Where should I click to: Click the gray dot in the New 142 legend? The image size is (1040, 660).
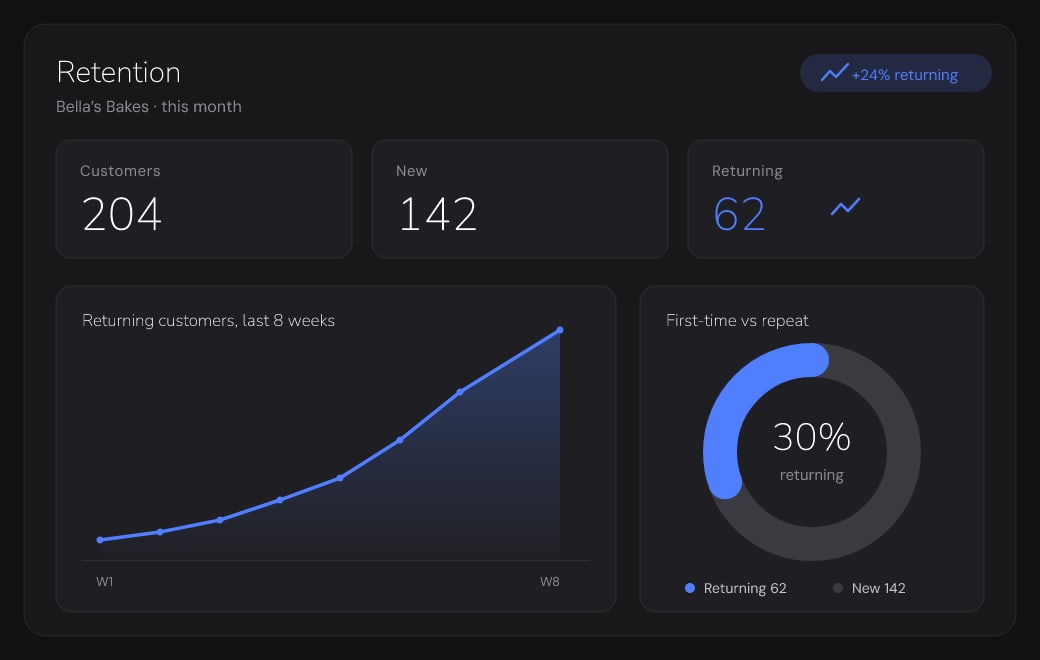(838, 588)
